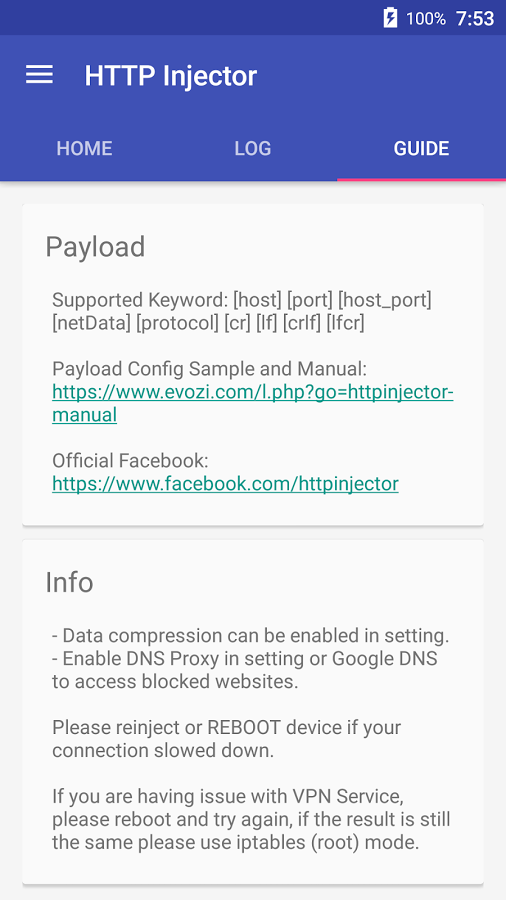Tap the 100% battery percentage text
Image resolution: width=506 pixels, height=900 pixels.
coord(426,19)
